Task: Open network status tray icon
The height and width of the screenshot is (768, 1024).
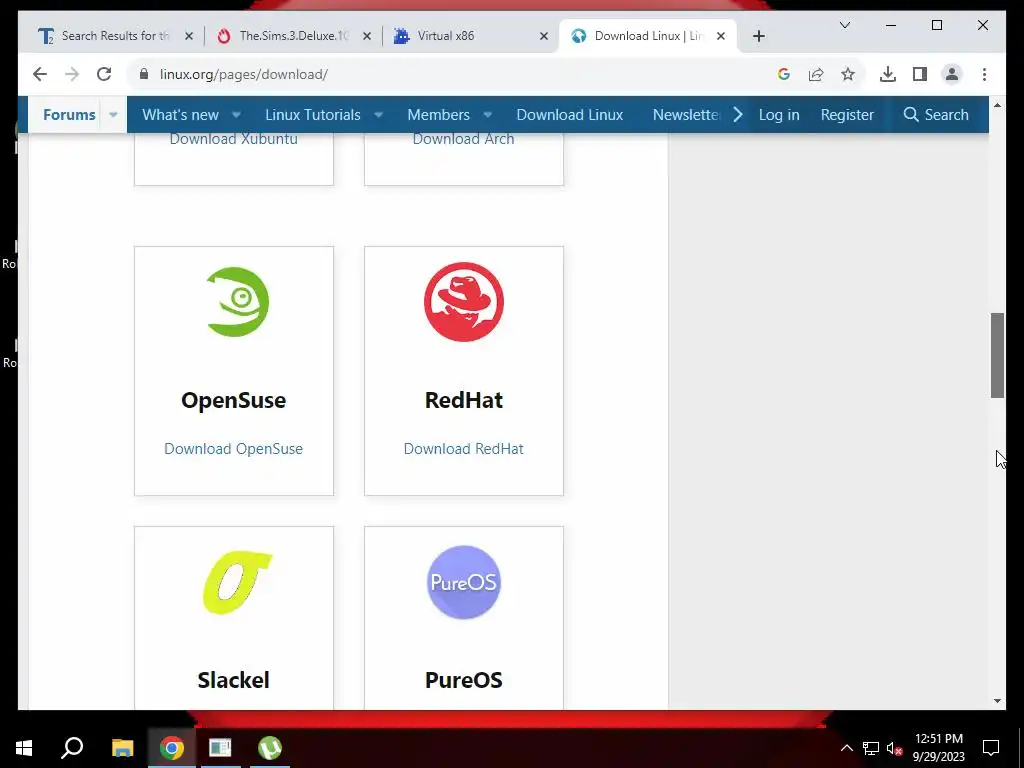Action: 871,748
